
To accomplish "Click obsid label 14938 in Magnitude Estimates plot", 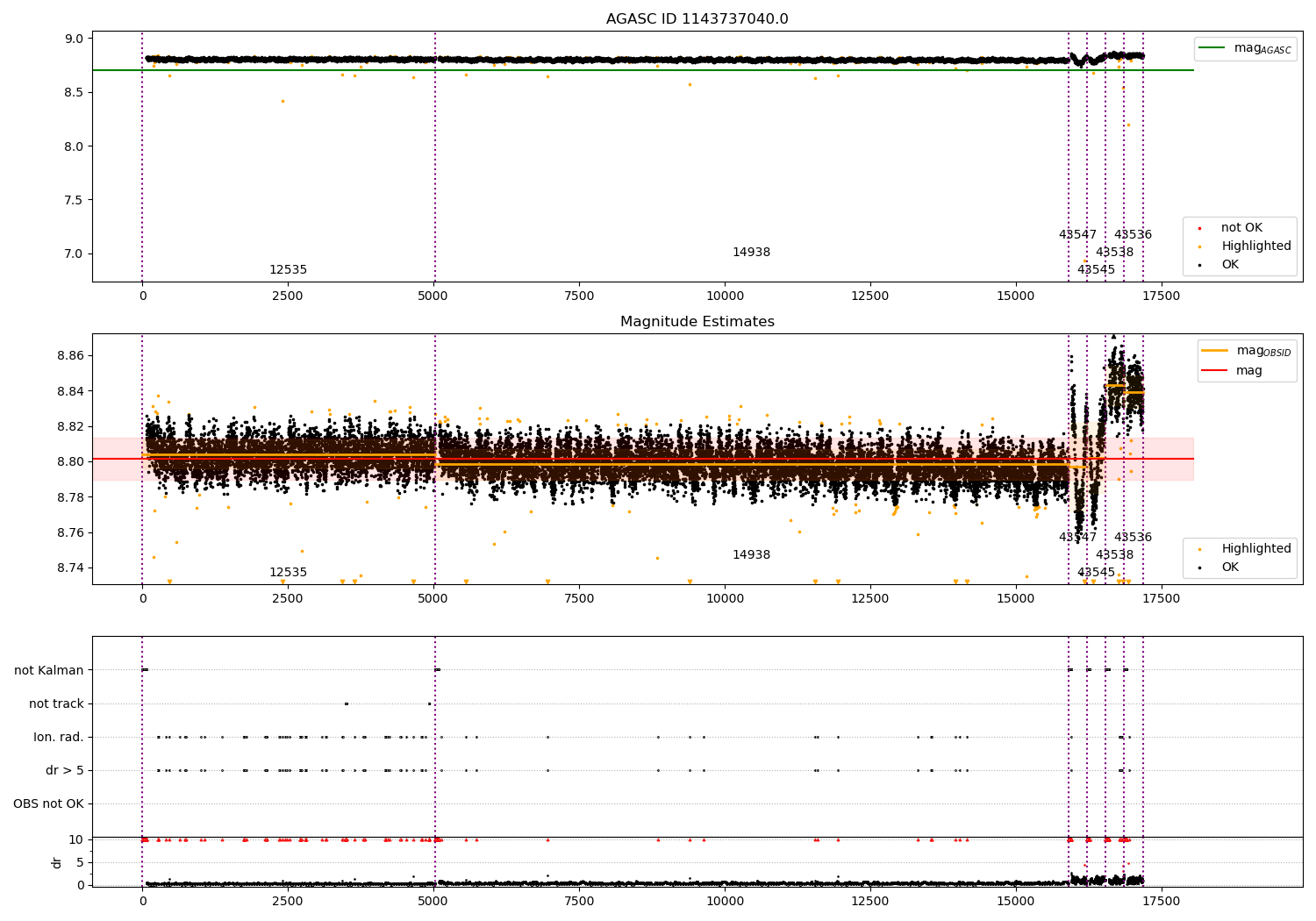I will click(751, 555).
